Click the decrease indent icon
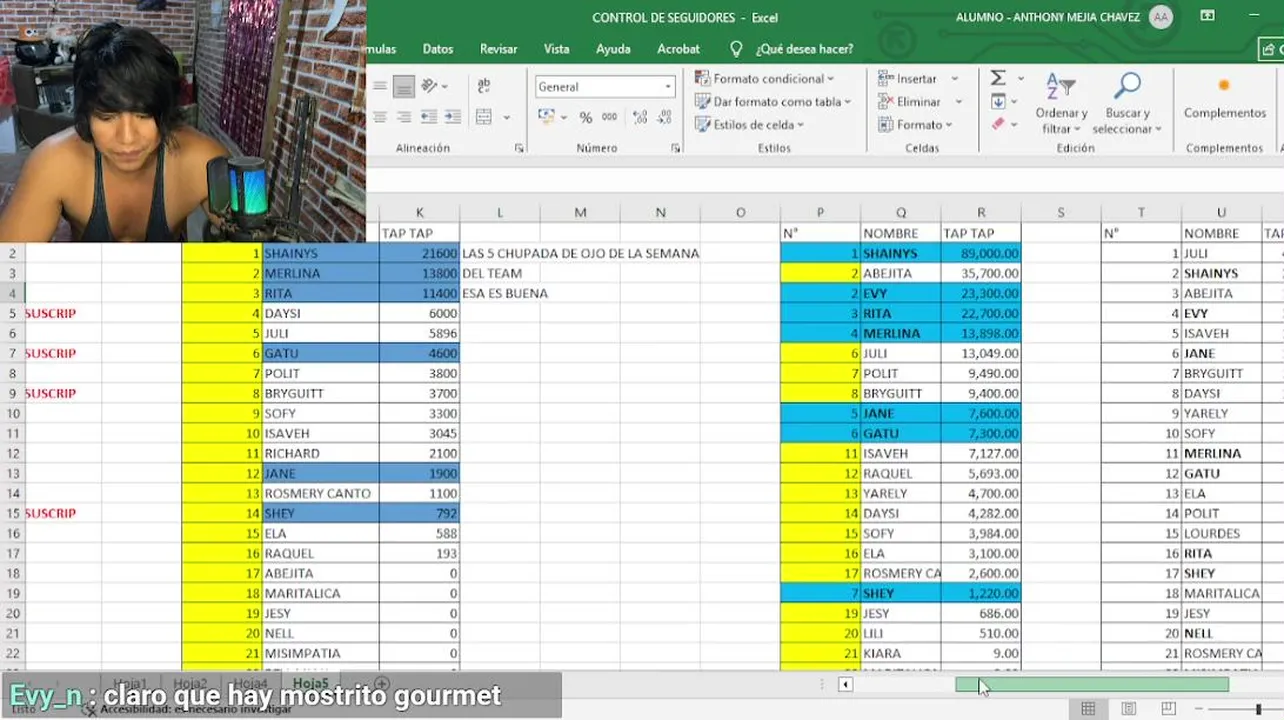 coord(428,118)
